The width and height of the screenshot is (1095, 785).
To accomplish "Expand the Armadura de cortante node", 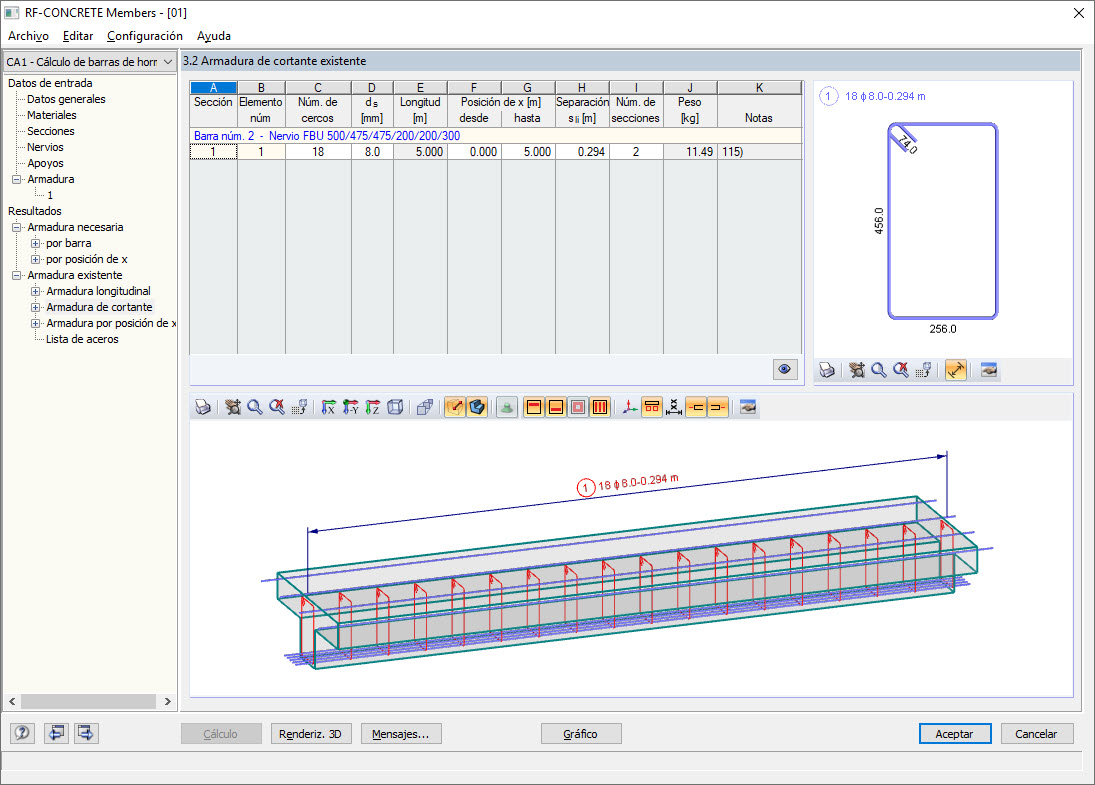I will [x=36, y=307].
